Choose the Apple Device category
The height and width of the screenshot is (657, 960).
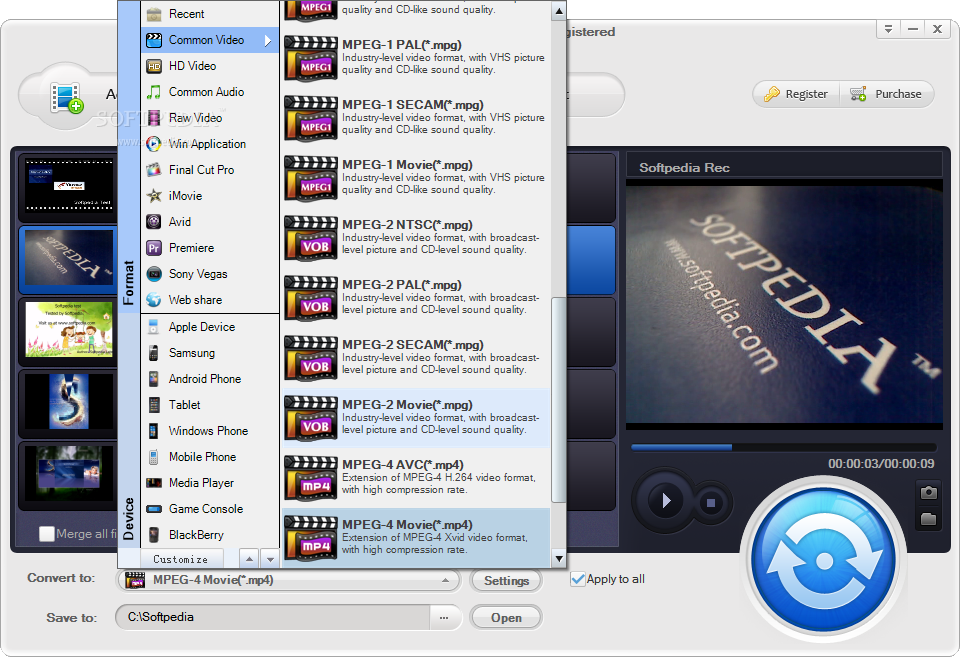coord(210,327)
